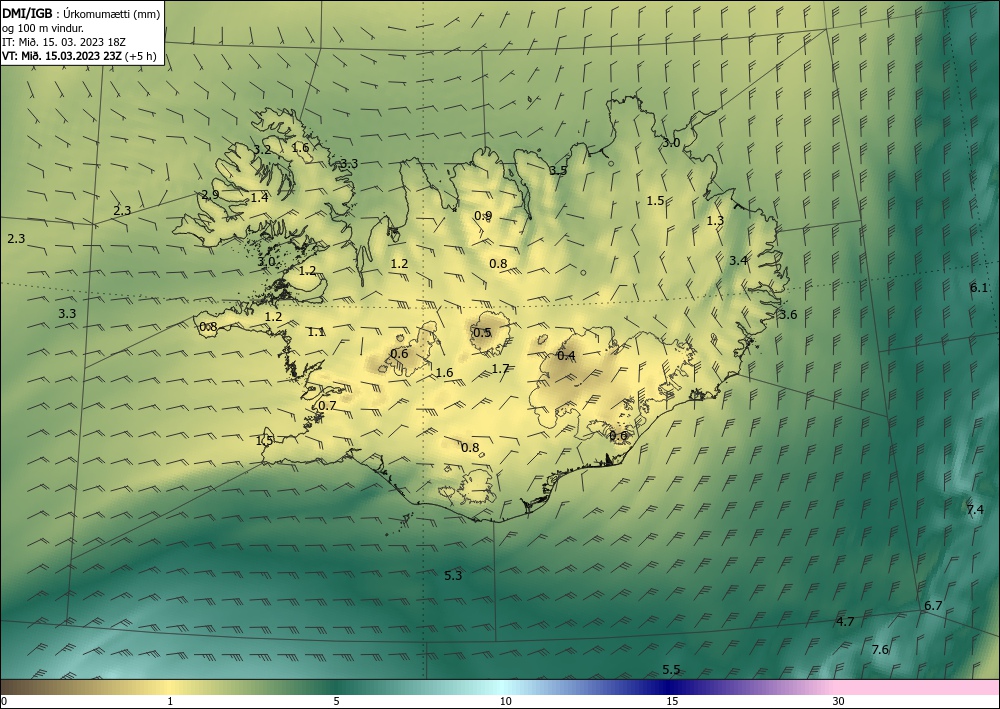Select the IT: Mið. 15. 03. 2023 18Z line
1000x709 pixels.
coord(64,42)
